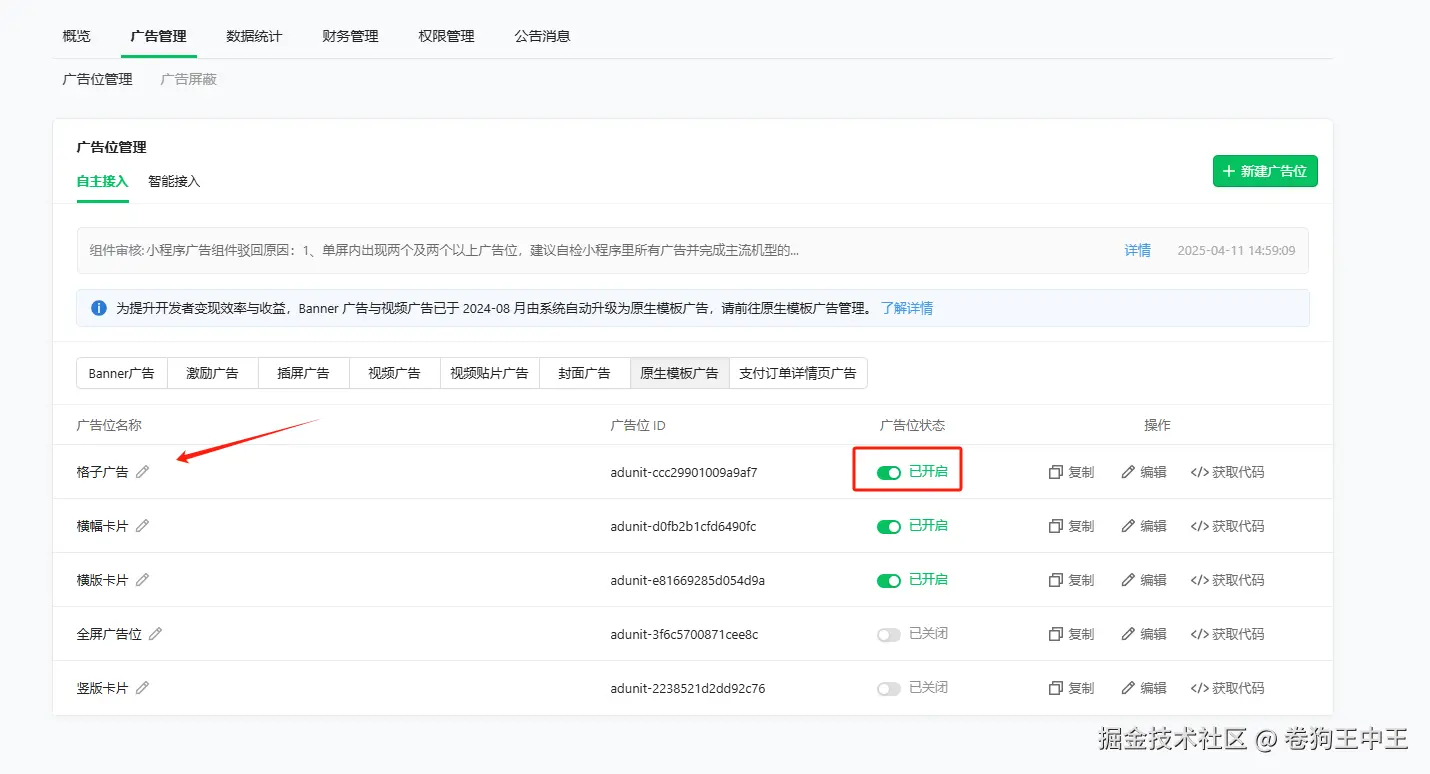
Task: Get code for 横幅卡片 (获取代码)
Action: 1227,526
